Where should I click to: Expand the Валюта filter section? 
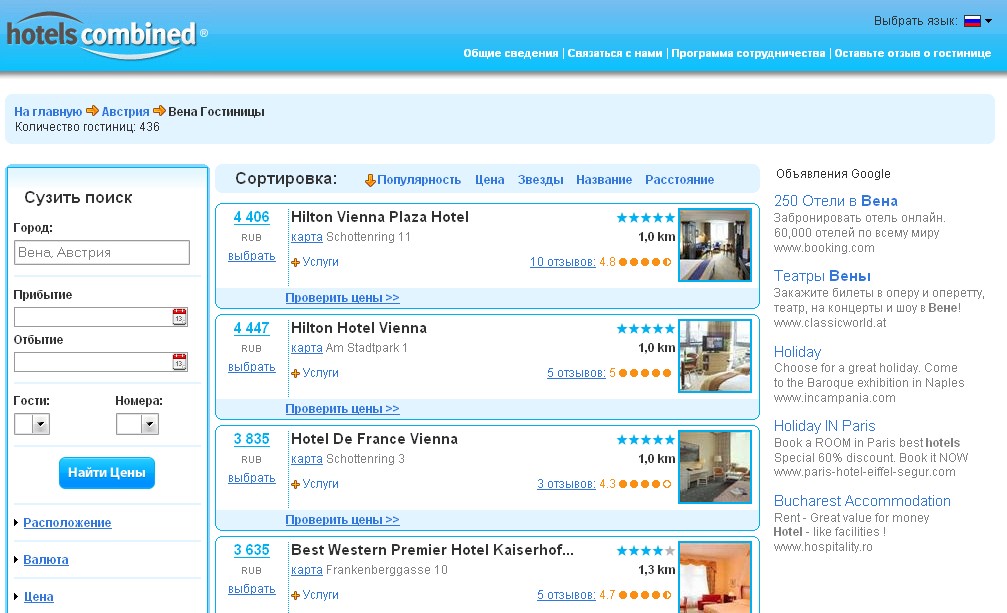(46, 560)
